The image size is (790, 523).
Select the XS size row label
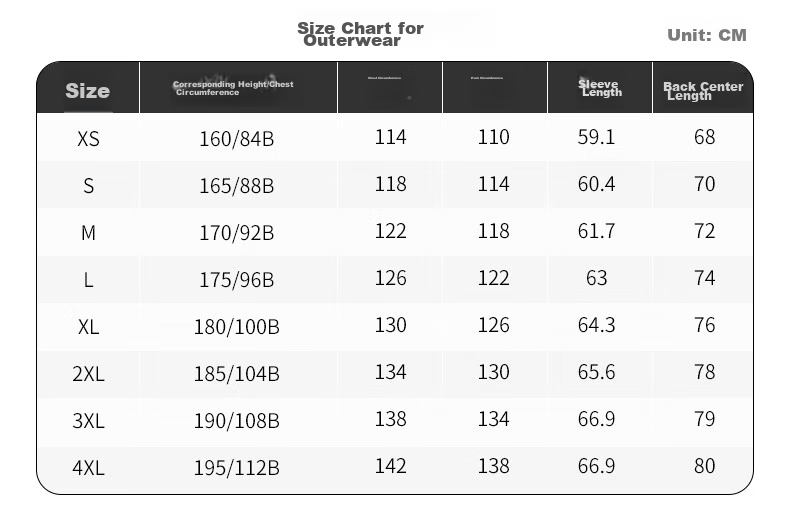[88, 139]
